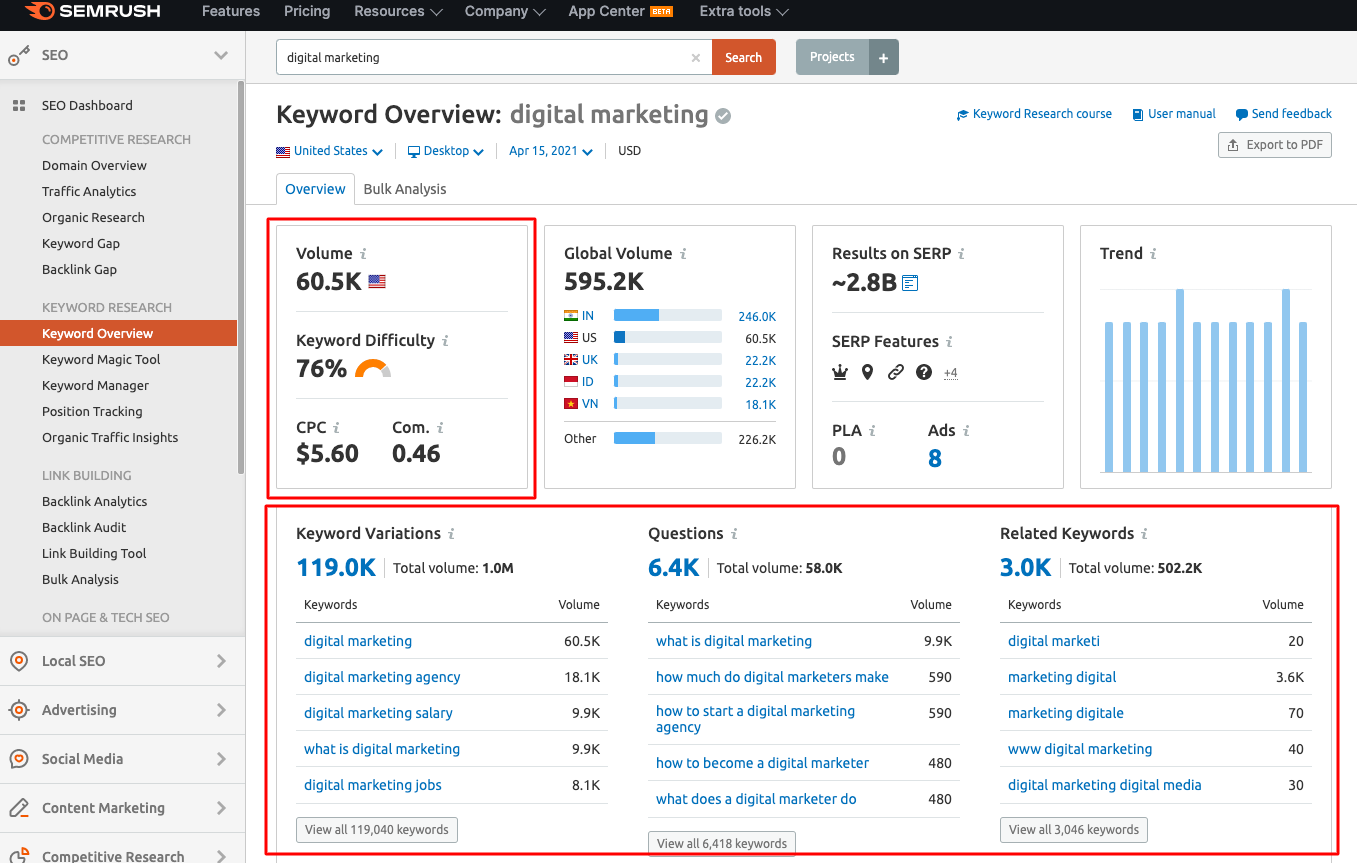Click the US global volume bar
The height and width of the screenshot is (863, 1357).
click(x=668, y=338)
